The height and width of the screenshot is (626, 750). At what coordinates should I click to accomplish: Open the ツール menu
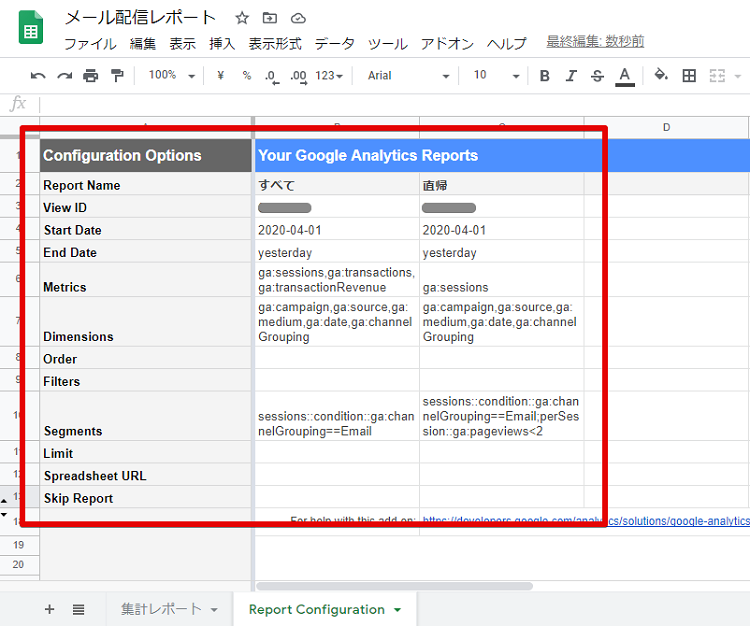[387, 44]
